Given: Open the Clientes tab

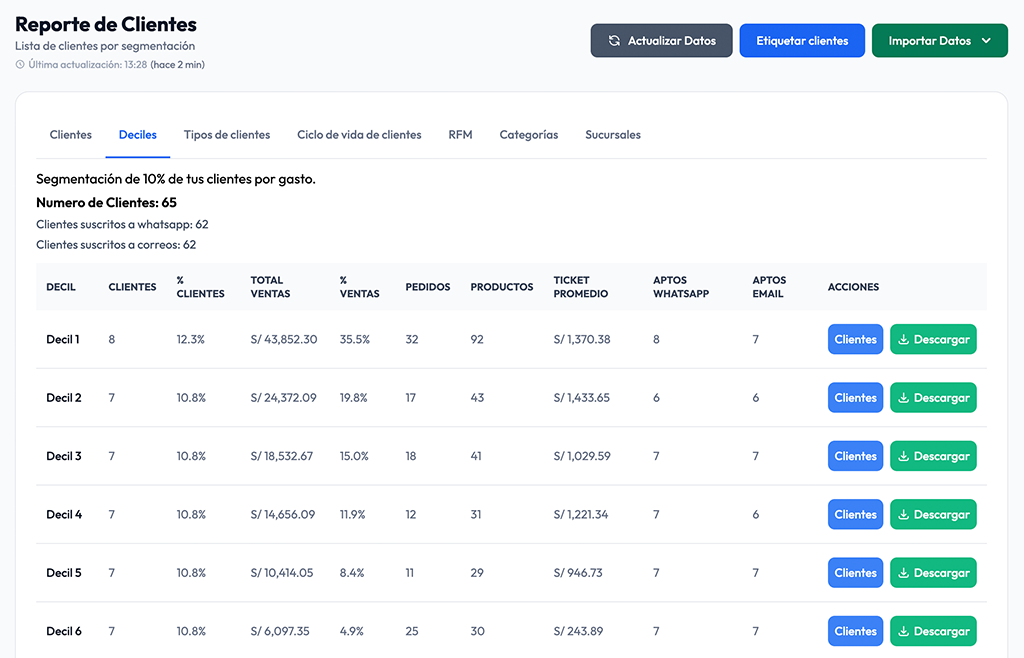Looking at the screenshot, I should coord(71,135).
